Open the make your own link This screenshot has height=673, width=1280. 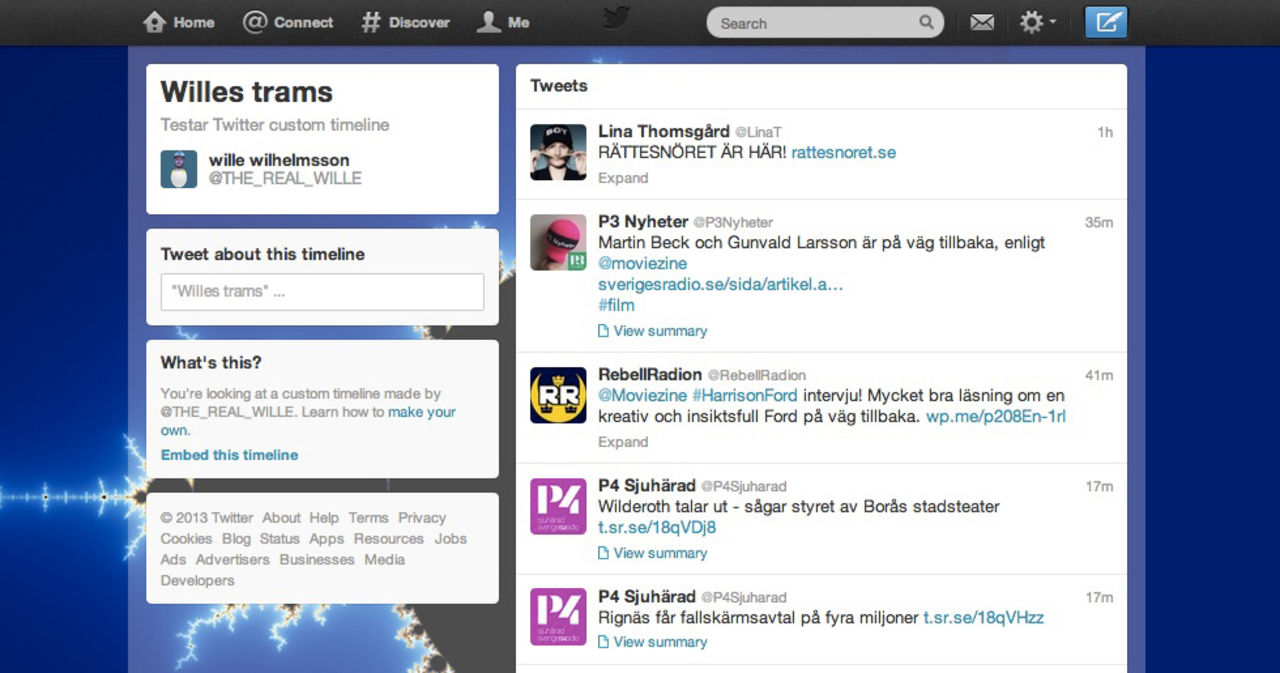421,411
